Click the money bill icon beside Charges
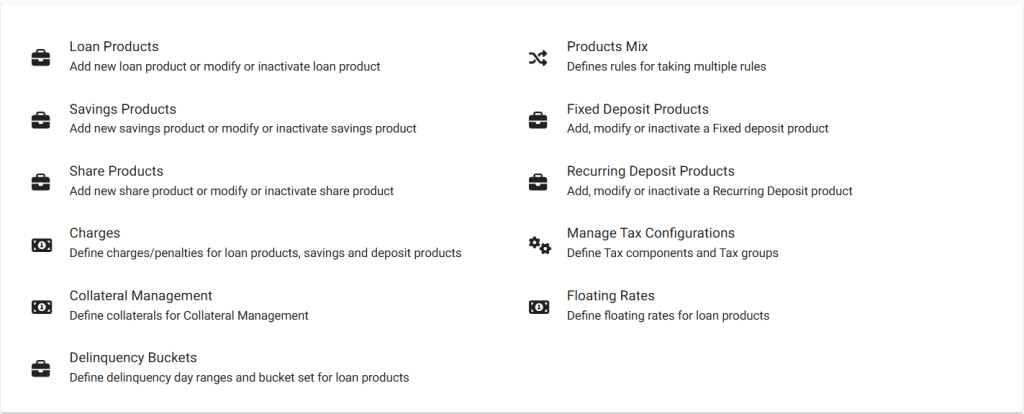The image size is (1024, 414). click(41, 245)
